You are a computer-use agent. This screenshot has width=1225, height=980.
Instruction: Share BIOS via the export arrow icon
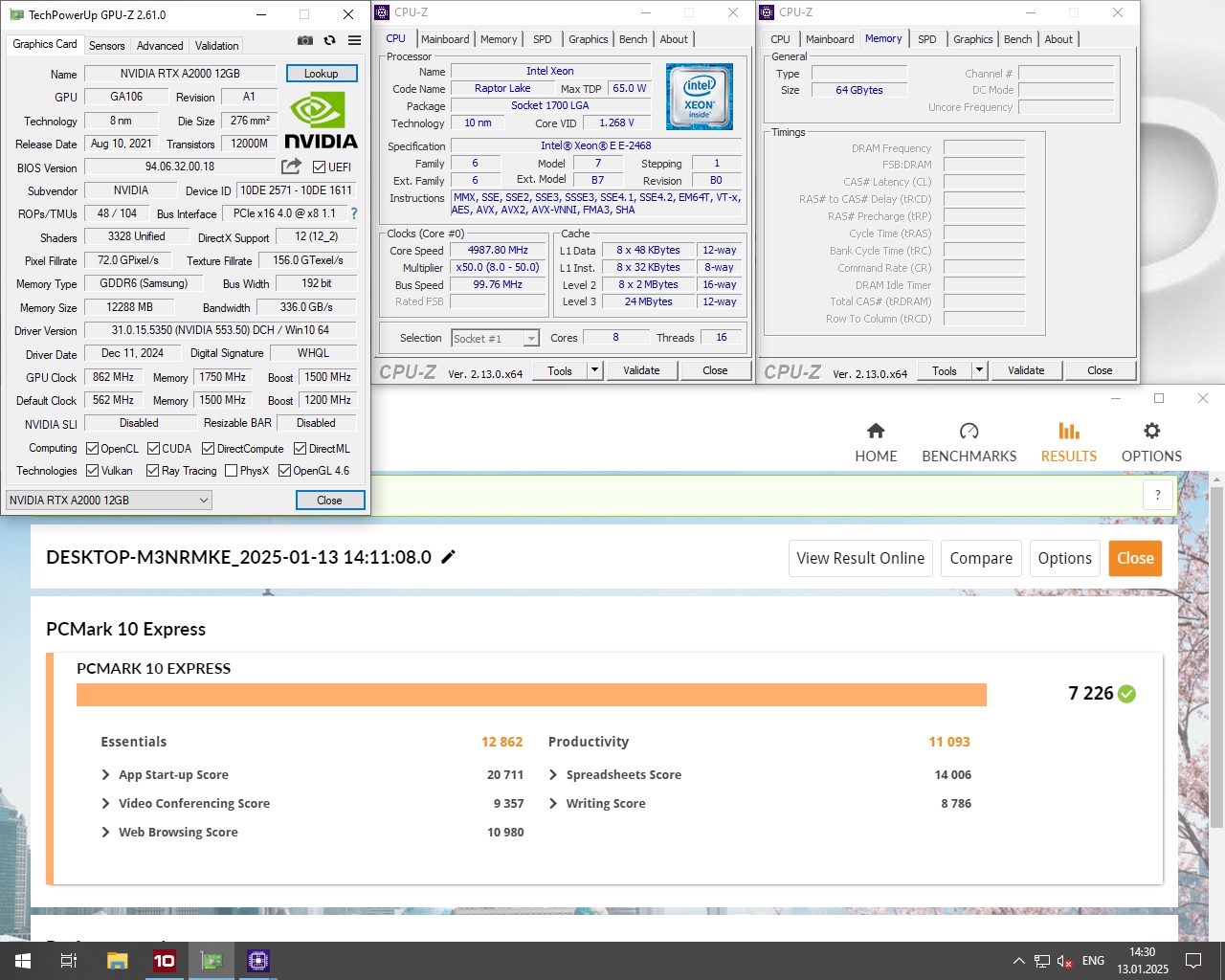point(292,167)
